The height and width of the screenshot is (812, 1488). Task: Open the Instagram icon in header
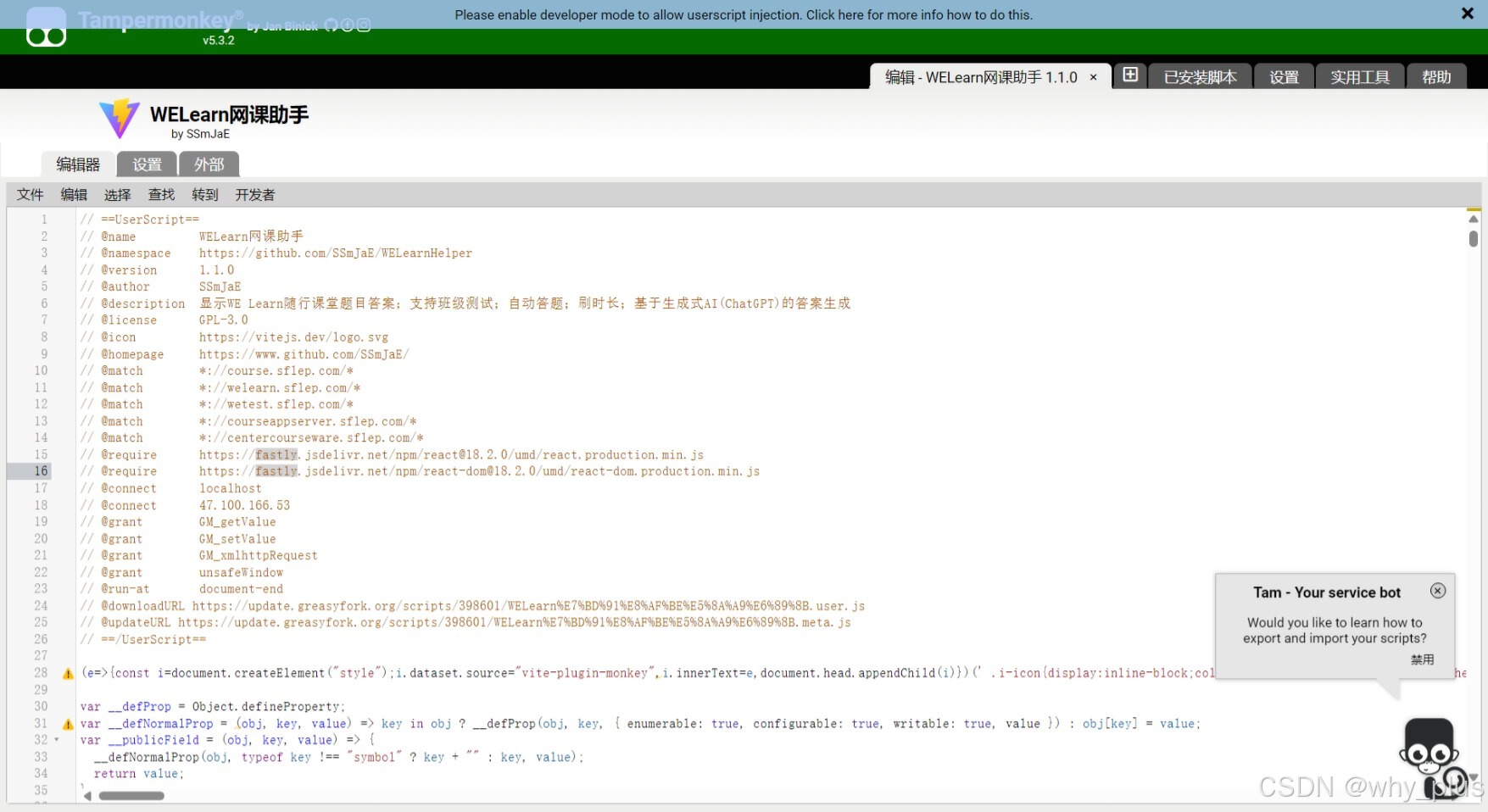[x=364, y=25]
